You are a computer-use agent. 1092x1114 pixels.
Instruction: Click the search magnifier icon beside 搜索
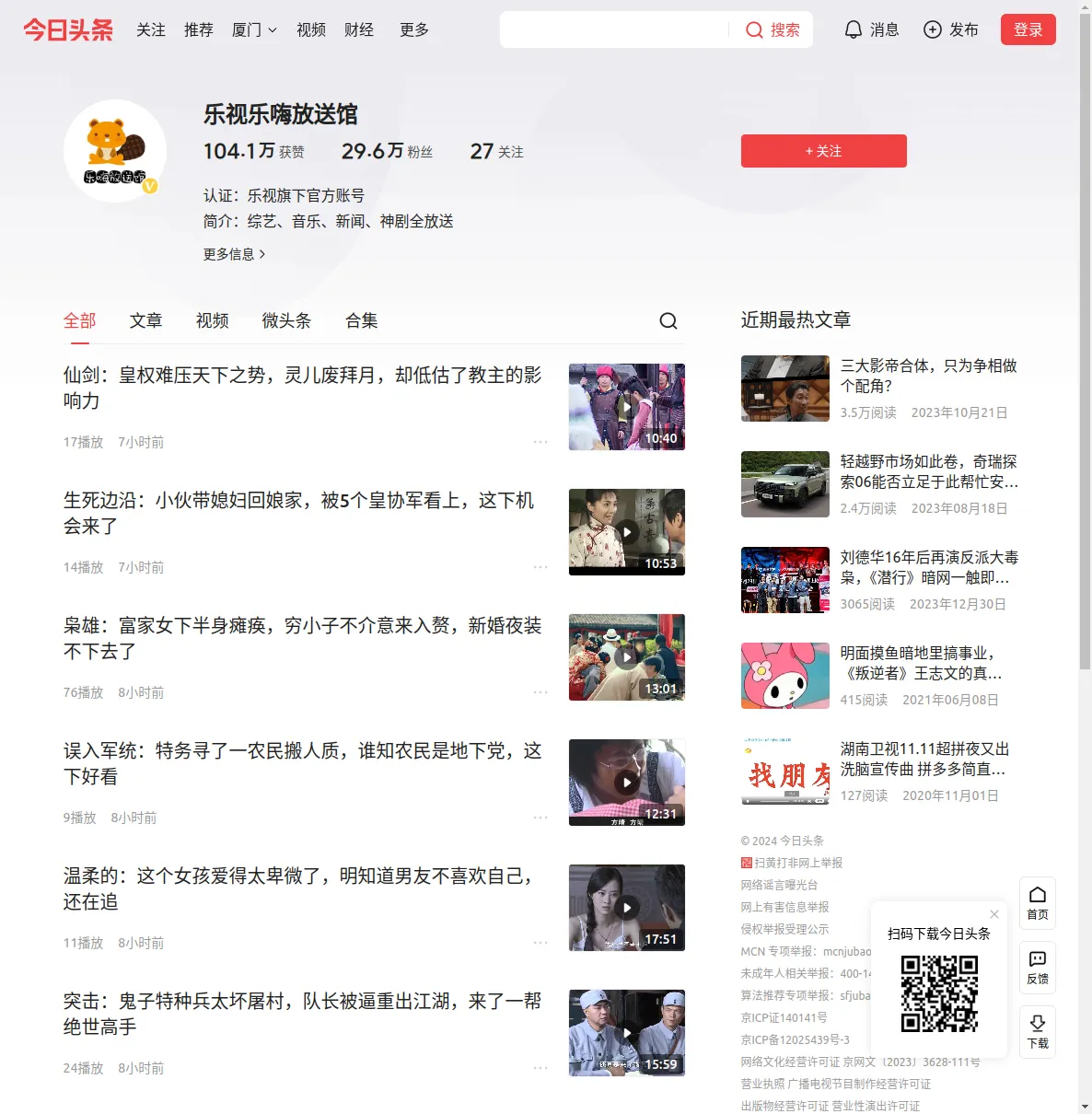754,29
